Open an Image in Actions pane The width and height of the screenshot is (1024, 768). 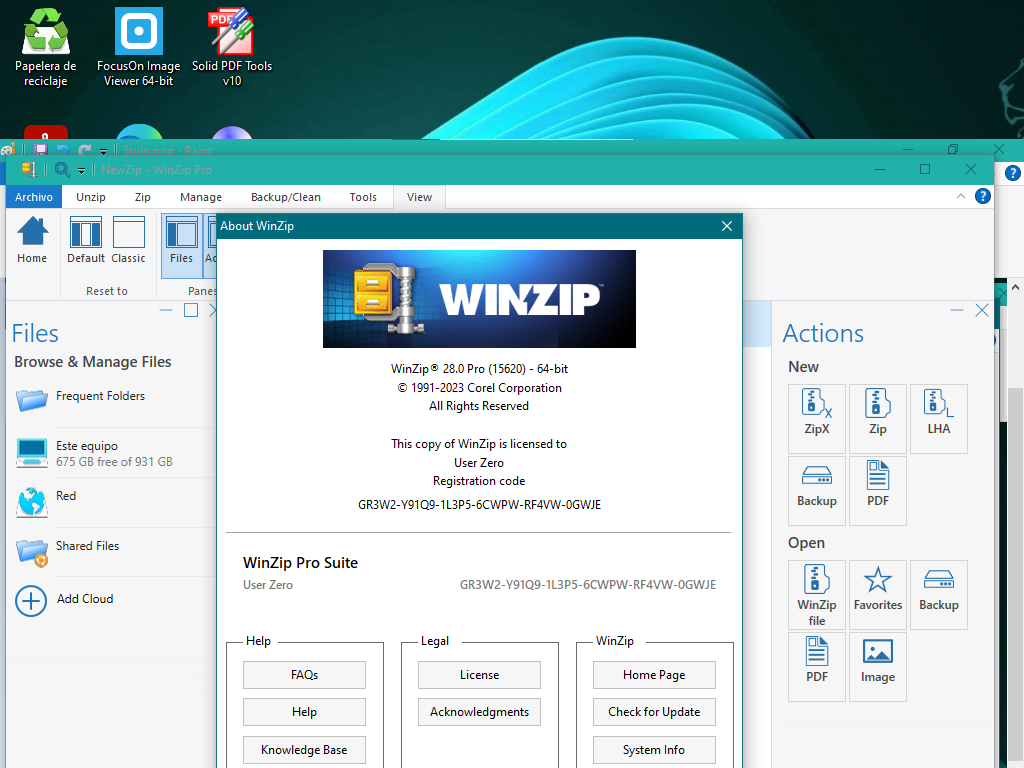(878, 667)
